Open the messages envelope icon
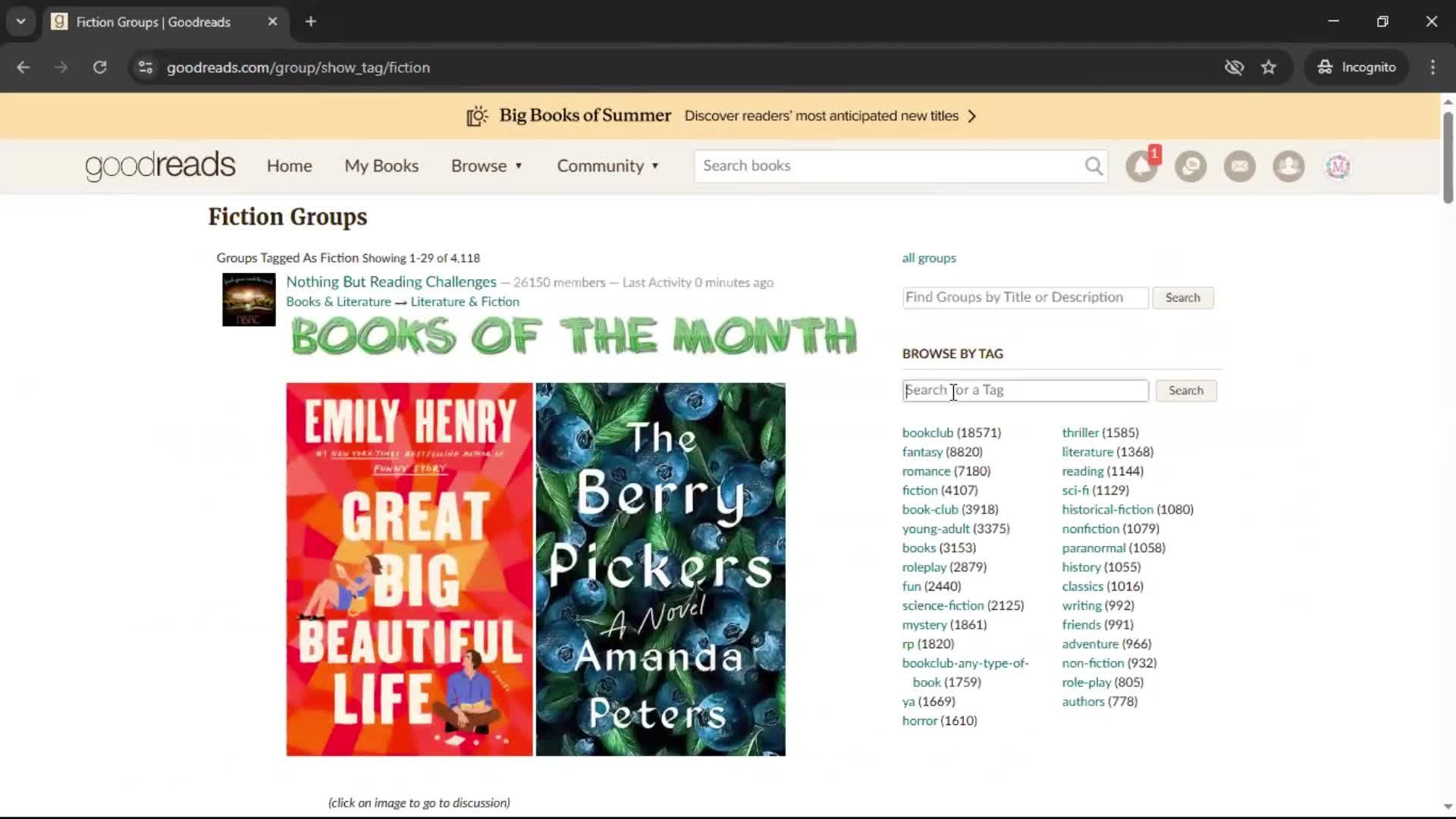Screen dimensions: 1456x819 click(x=1240, y=166)
